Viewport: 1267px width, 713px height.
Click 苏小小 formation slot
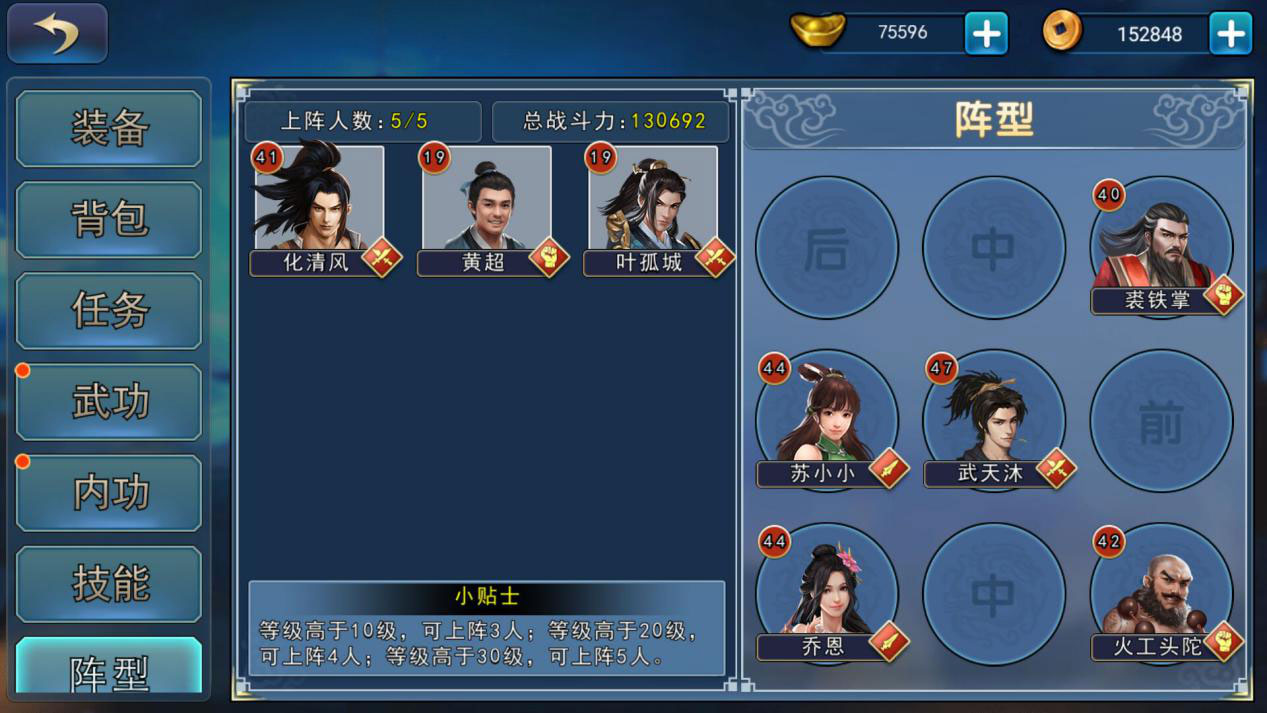pyautogui.click(x=827, y=420)
